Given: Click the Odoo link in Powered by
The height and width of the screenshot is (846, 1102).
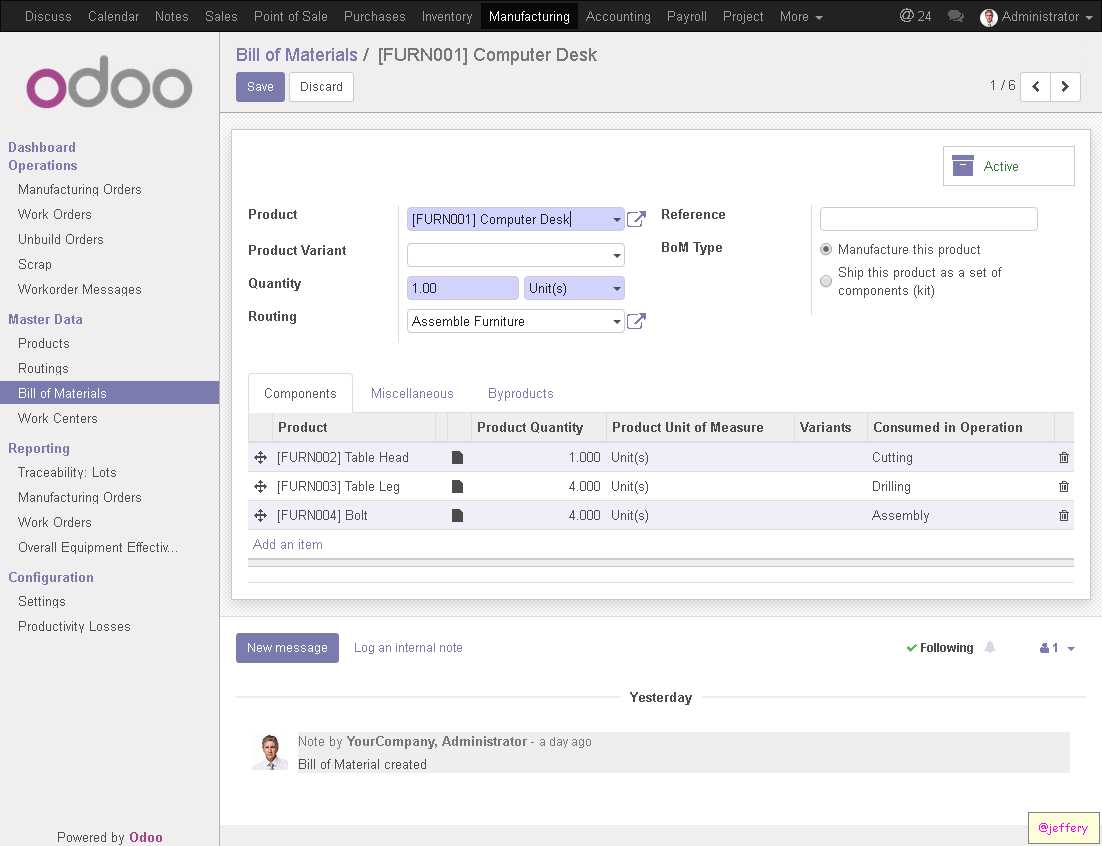Looking at the screenshot, I should tap(145, 837).
